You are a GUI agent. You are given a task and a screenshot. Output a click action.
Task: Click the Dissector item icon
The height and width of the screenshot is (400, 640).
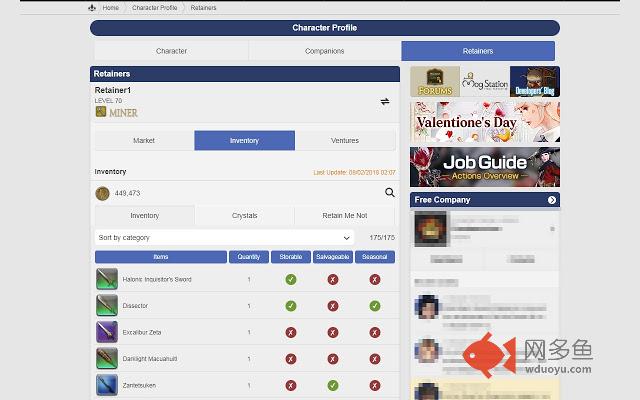107,306
